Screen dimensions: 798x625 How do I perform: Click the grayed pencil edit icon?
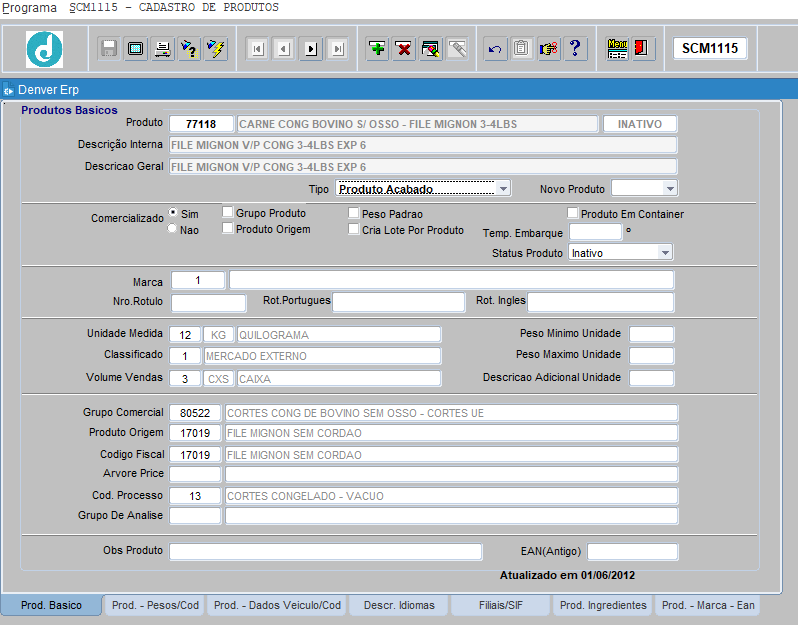[x=458, y=49]
